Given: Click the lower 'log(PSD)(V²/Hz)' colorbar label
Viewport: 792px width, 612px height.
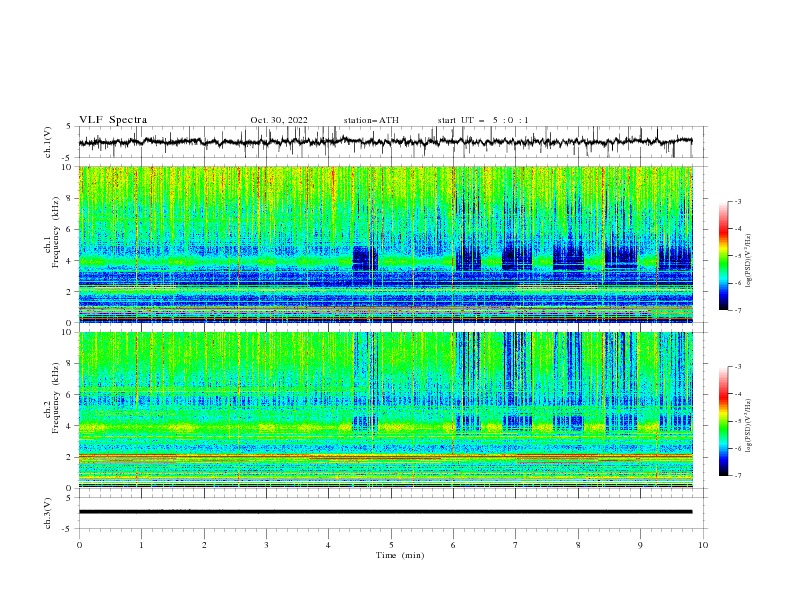Looking at the screenshot, I should (x=748, y=426).
